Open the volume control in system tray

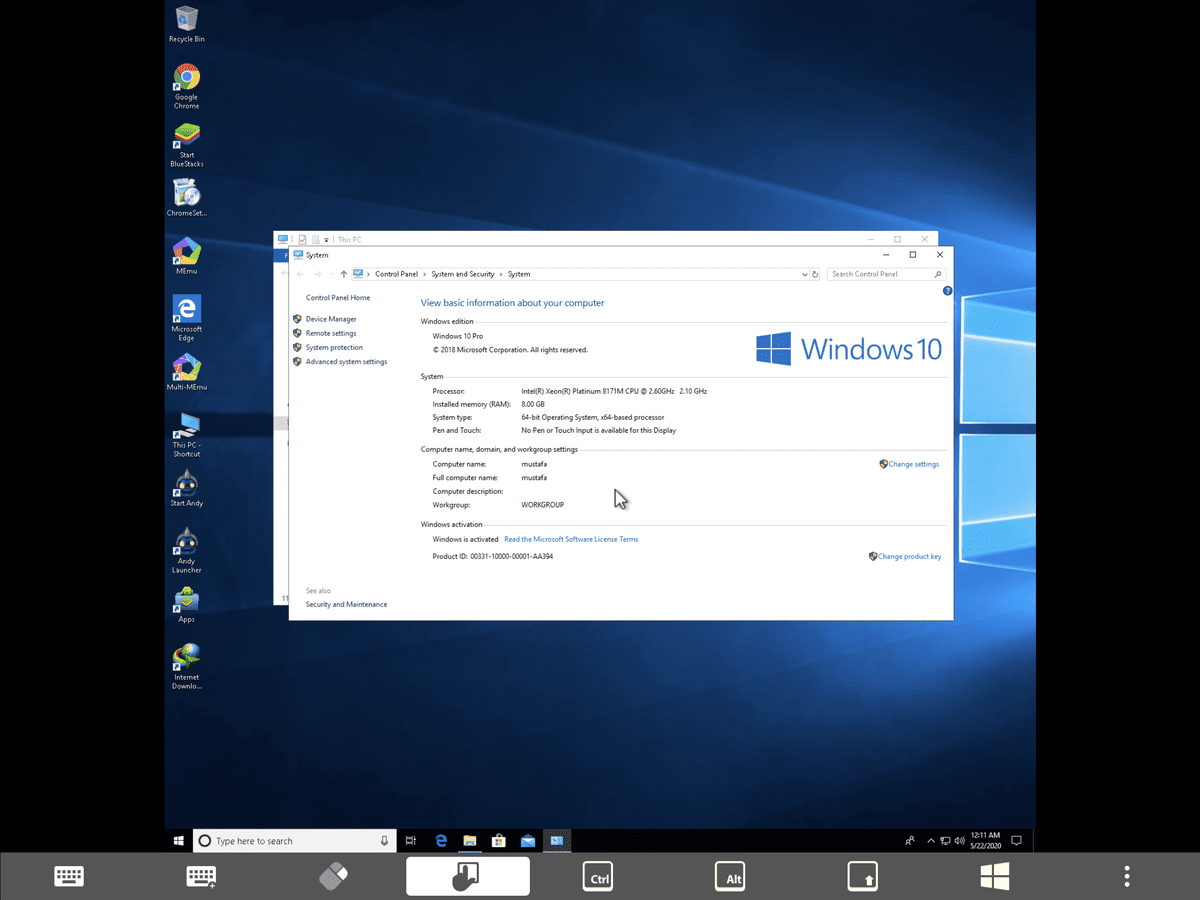click(960, 841)
